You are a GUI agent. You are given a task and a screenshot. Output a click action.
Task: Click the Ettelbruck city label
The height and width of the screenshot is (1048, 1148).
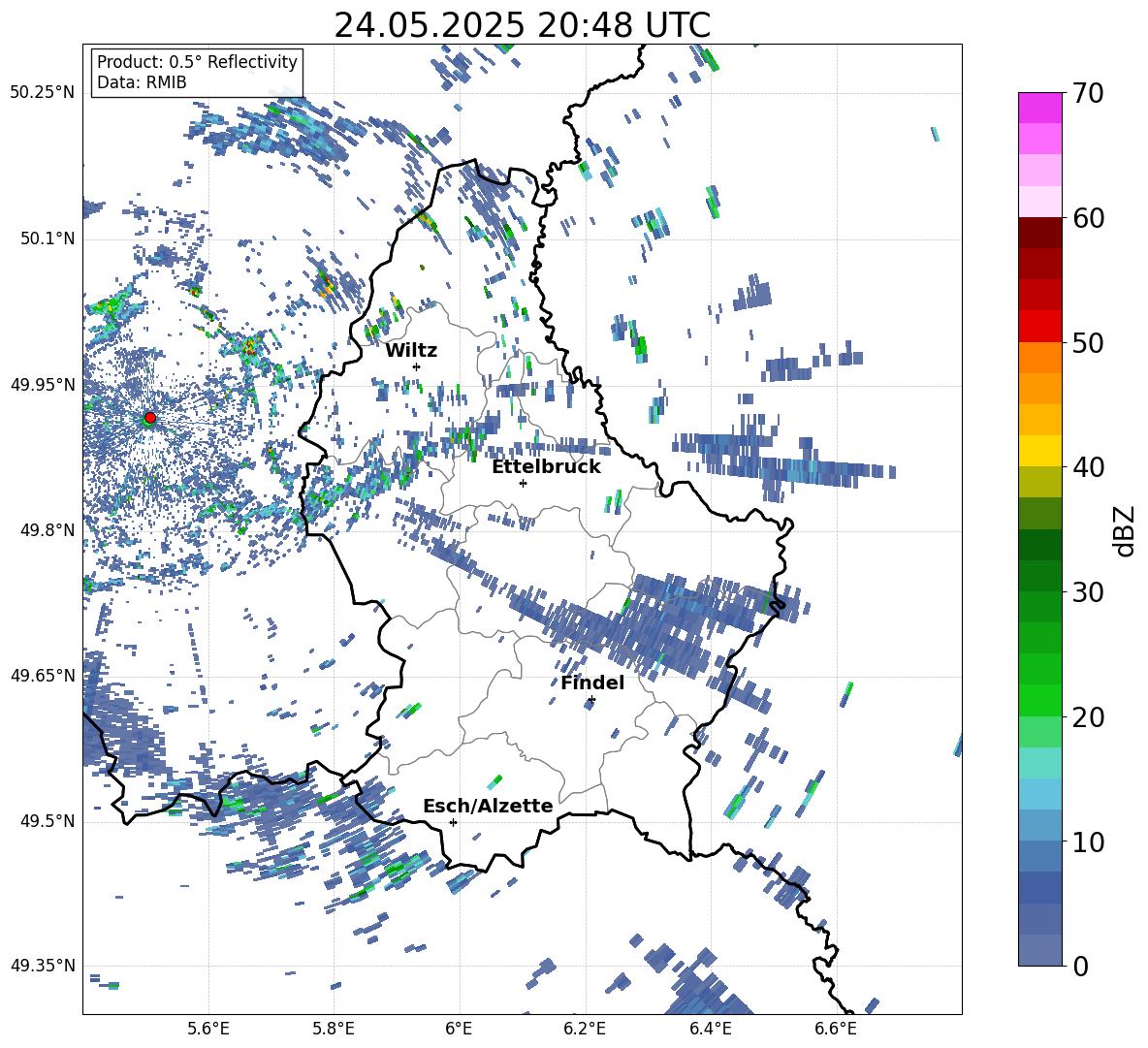point(546,467)
